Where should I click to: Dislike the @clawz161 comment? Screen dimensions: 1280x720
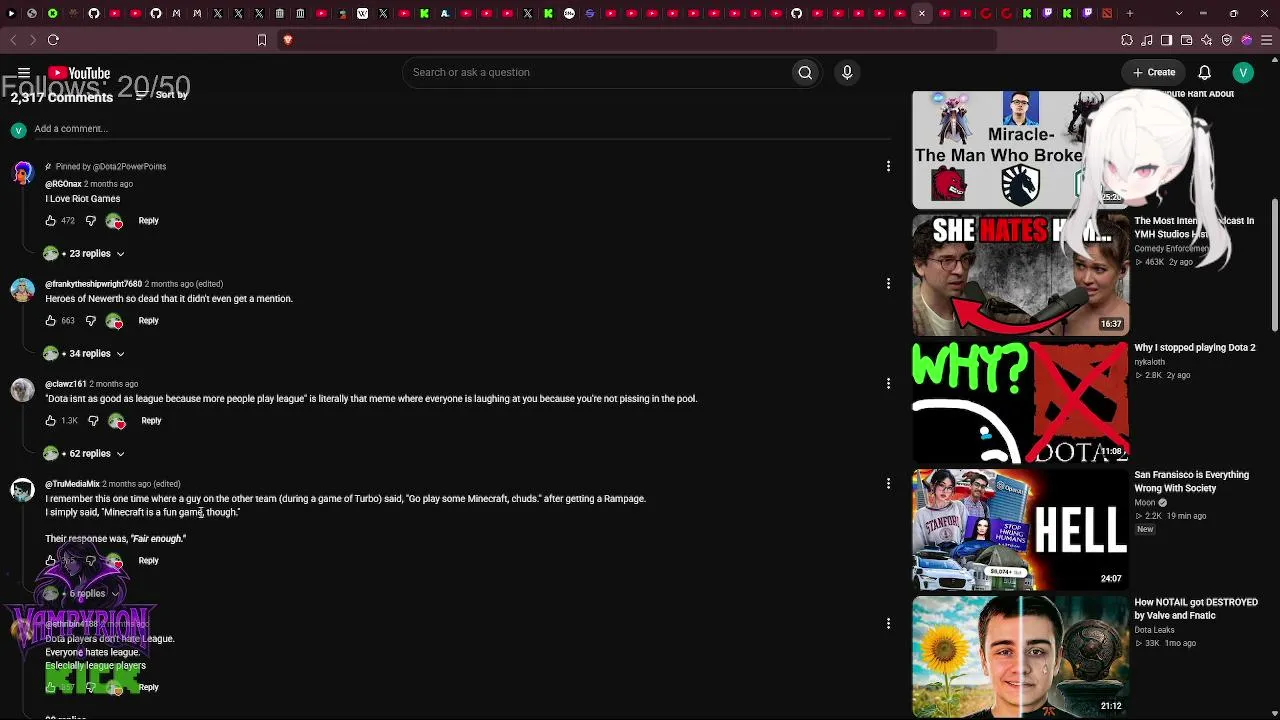pyautogui.click(x=92, y=421)
